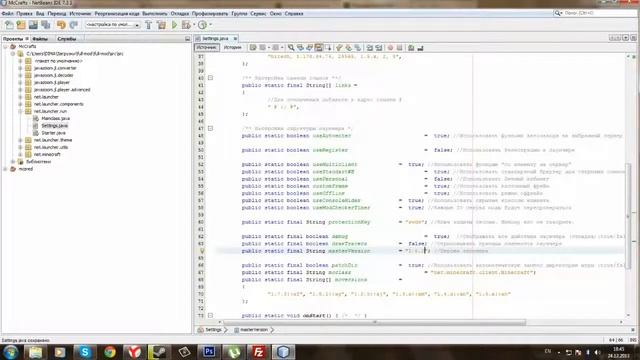Click the Redo arrow icon
Screen dimensions: 640x360
click(x=73, y=25)
